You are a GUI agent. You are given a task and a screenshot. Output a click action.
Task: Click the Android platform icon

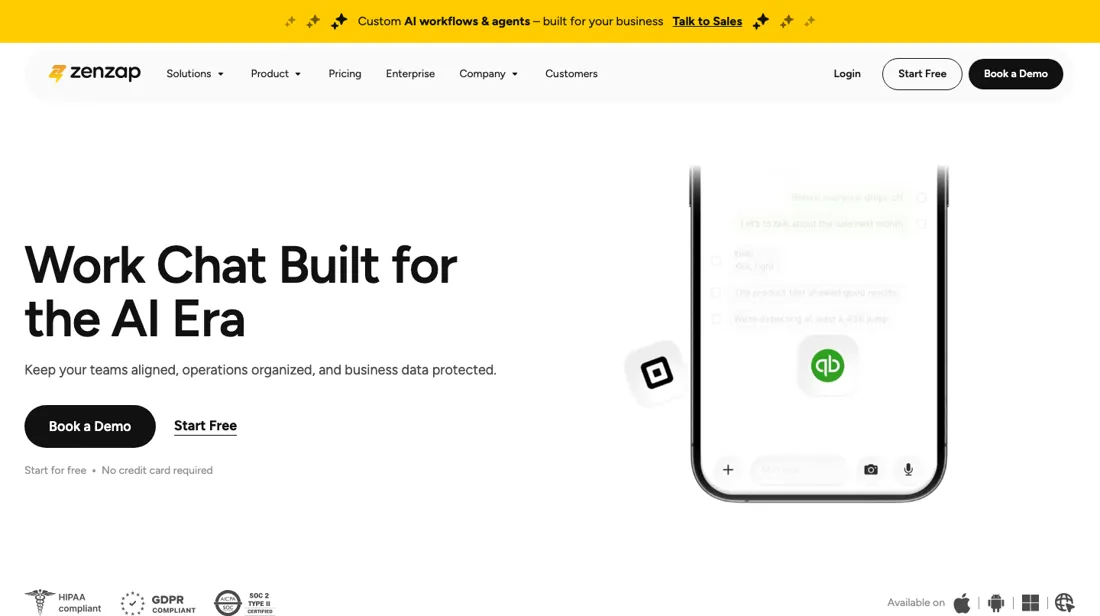point(996,603)
